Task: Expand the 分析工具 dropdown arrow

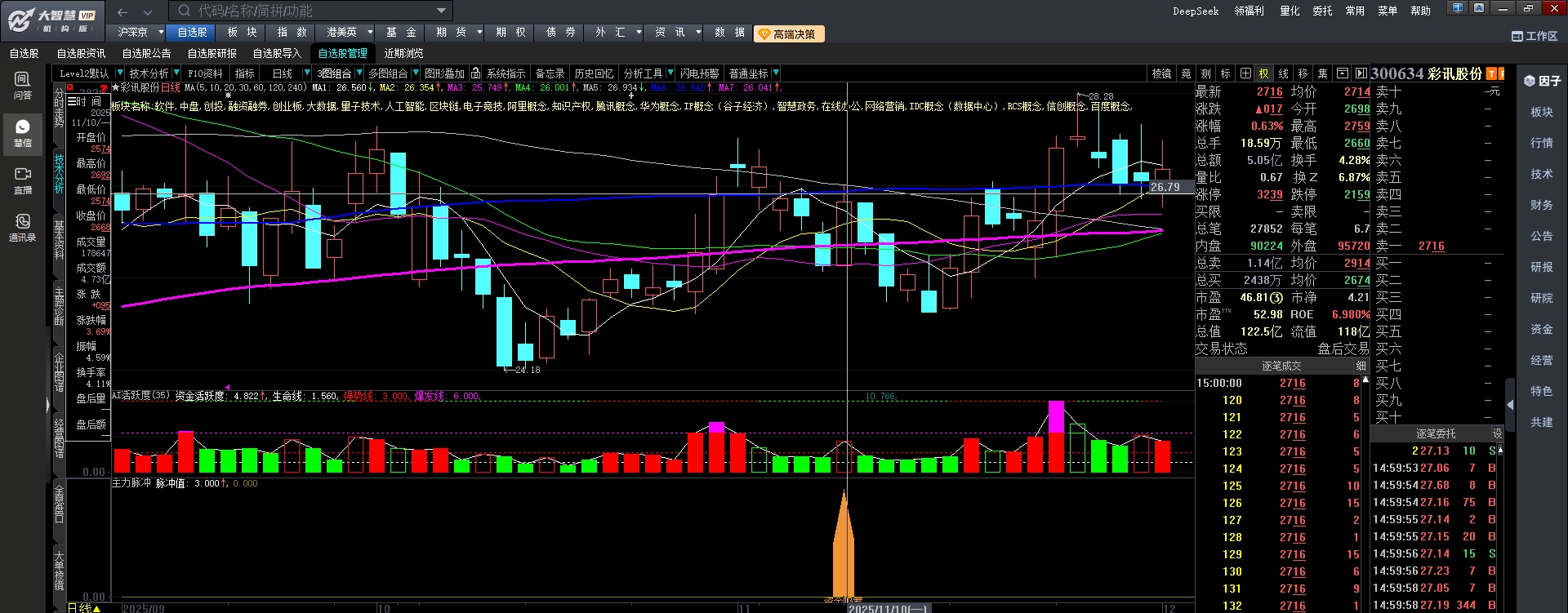Action: pos(670,73)
